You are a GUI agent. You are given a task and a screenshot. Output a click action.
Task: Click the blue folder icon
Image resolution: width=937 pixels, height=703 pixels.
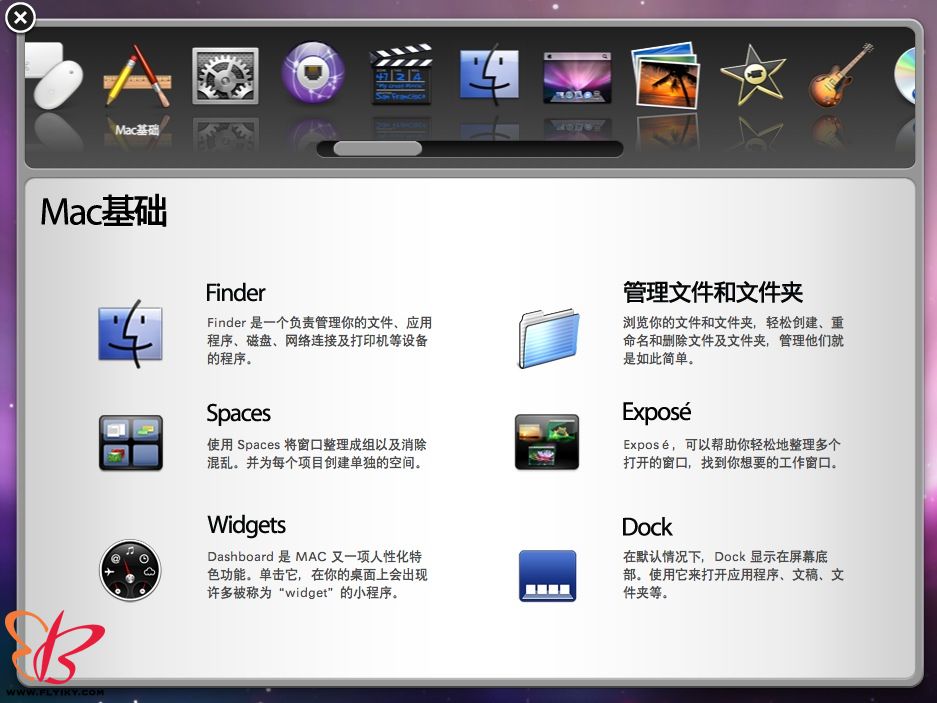click(x=548, y=338)
